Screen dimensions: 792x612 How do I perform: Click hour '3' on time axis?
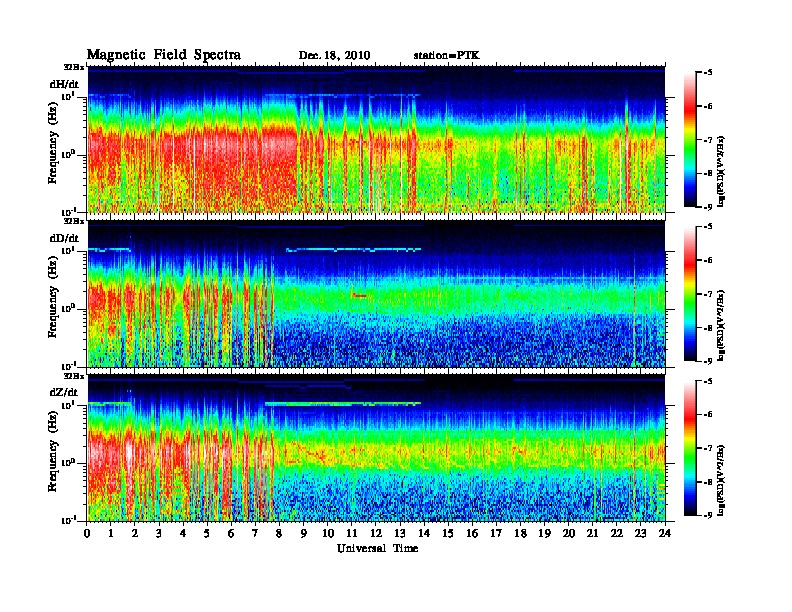click(x=159, y=534)
